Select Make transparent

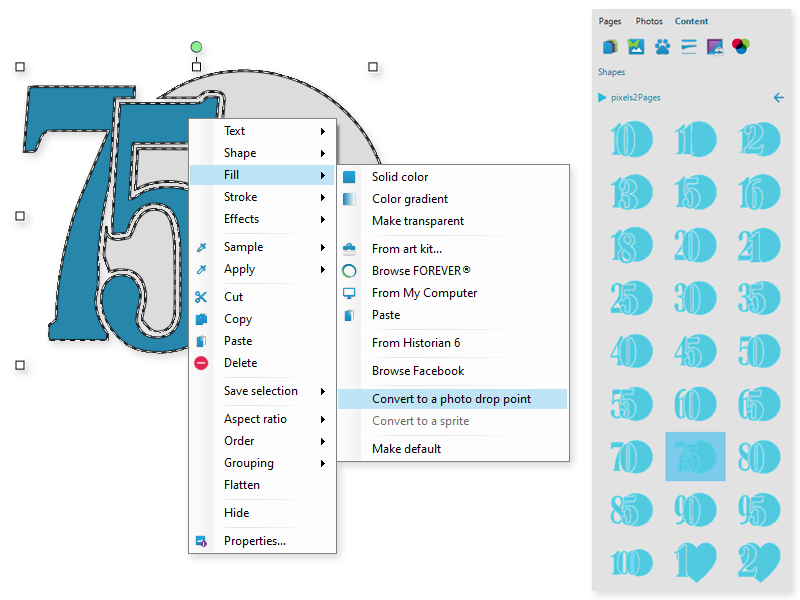(x=453, y=221)
